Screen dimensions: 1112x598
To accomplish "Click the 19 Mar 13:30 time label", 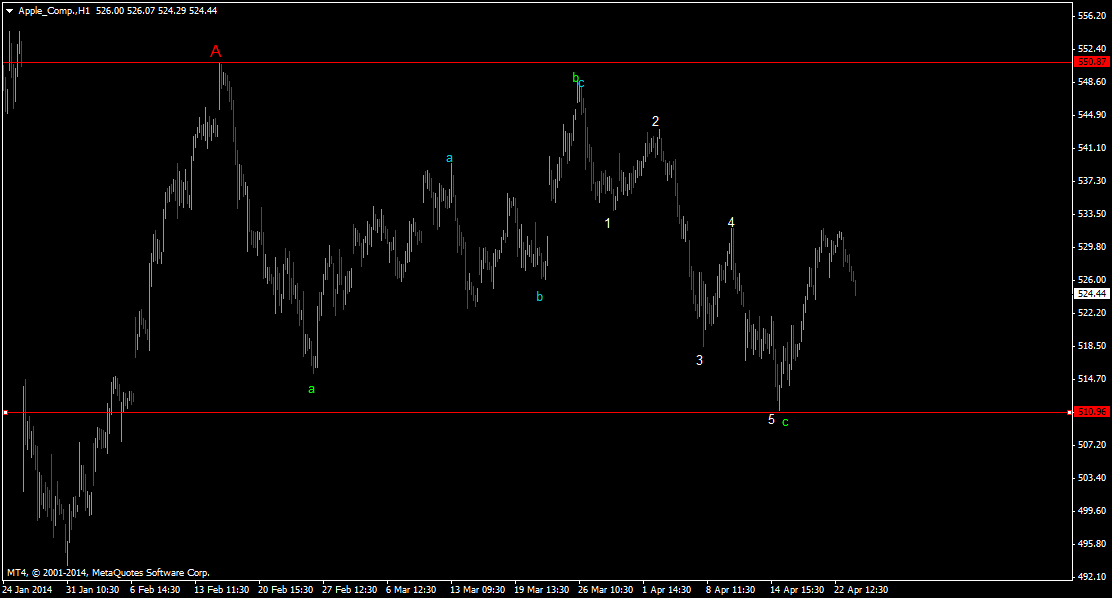I will click(x=542, y=589).
